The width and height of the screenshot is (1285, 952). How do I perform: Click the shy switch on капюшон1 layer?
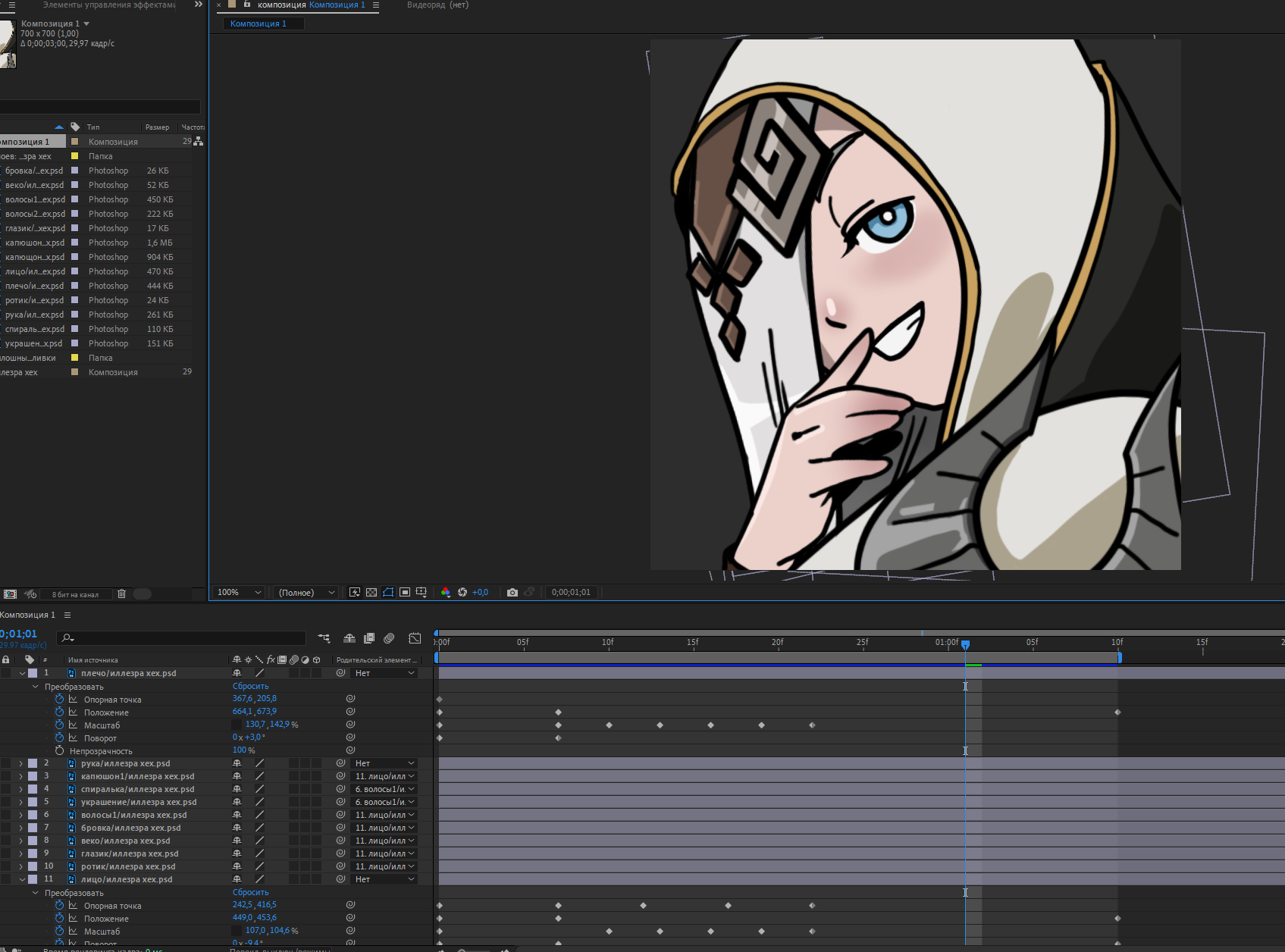(237, 776)
